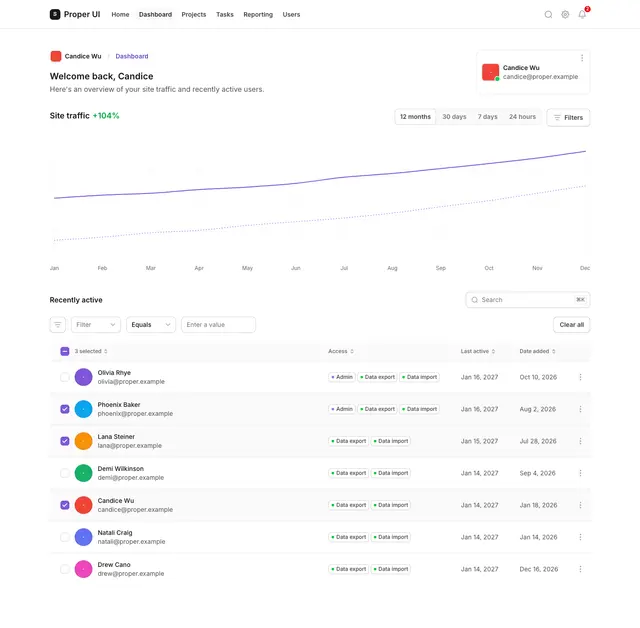The height and width of the screenshot is (628, 640).
Task: Click Drew Cano's pink avatar
Action: 83,569
